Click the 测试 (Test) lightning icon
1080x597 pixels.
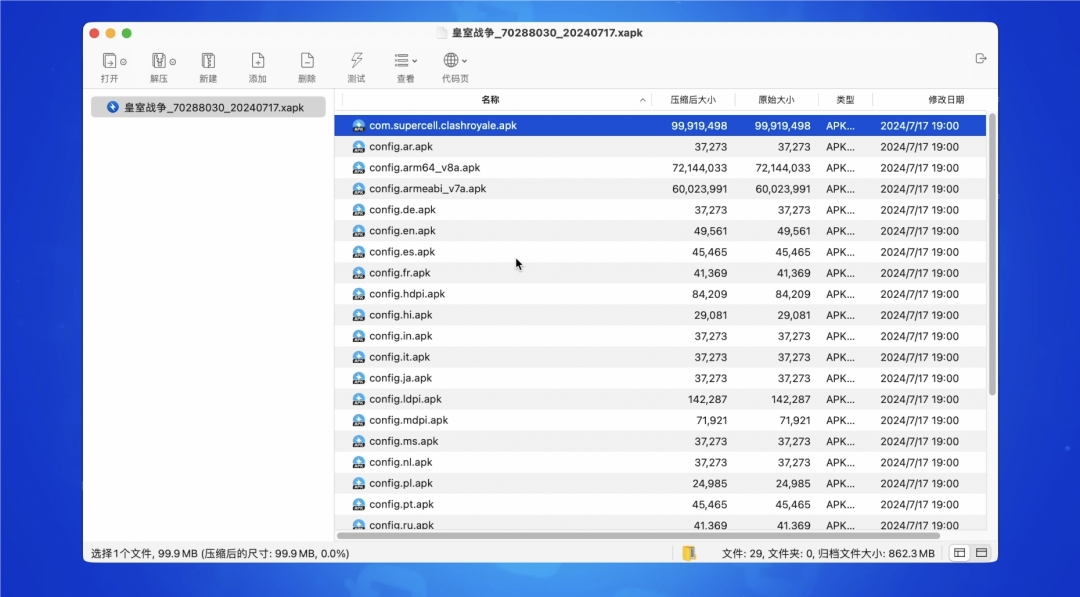tap(356, 61)
